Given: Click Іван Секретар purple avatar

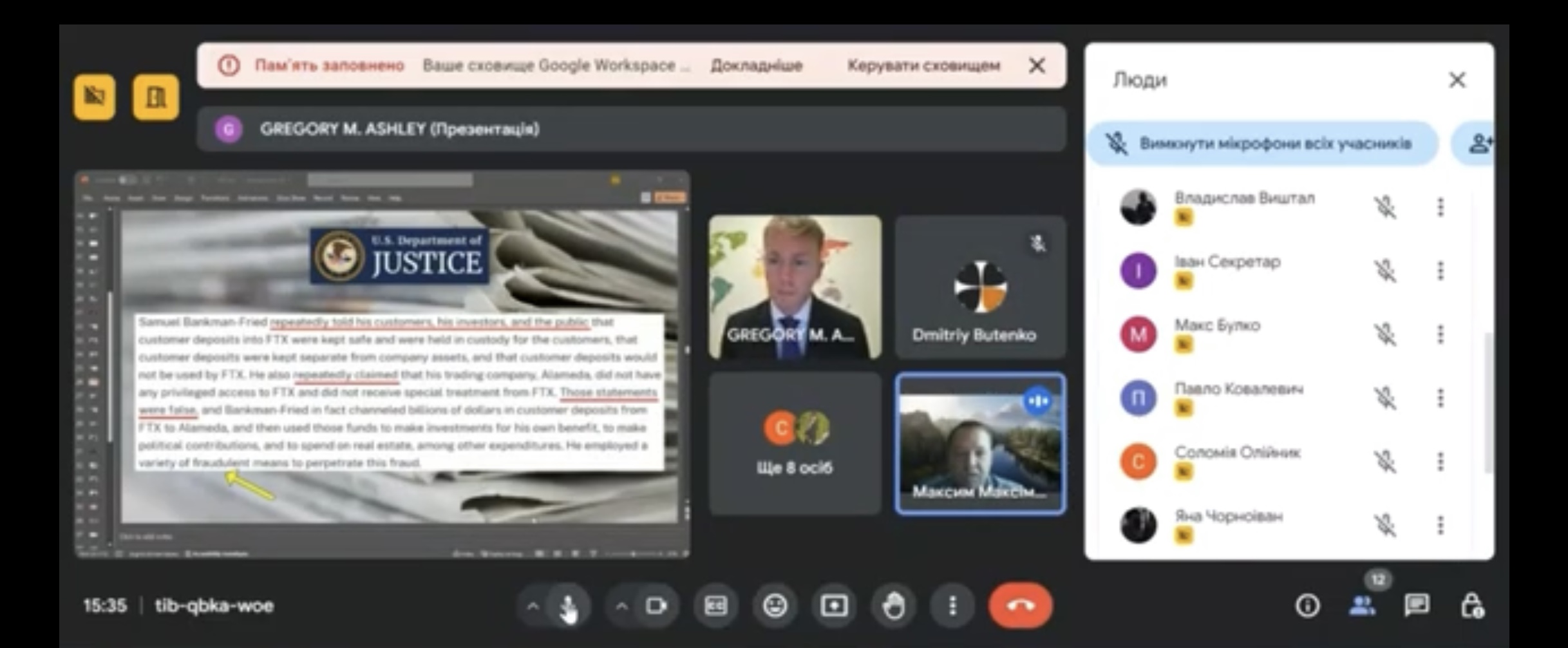Looking at the screenshot, I should coord(1138,271).
